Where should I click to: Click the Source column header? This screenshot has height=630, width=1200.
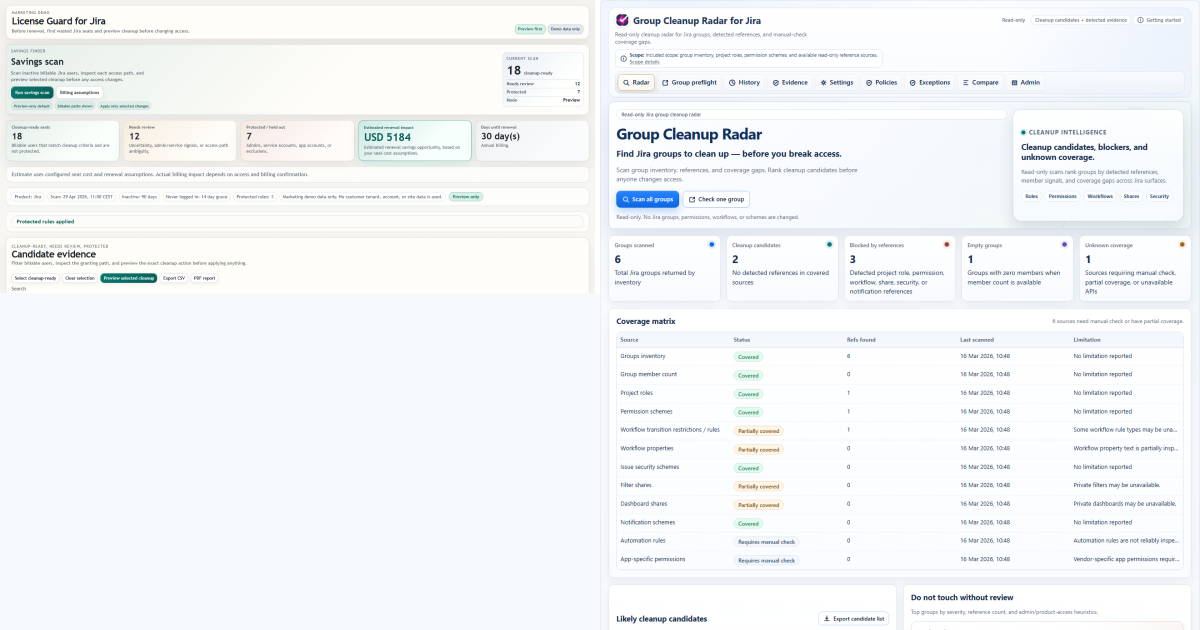tap(629, 340)
